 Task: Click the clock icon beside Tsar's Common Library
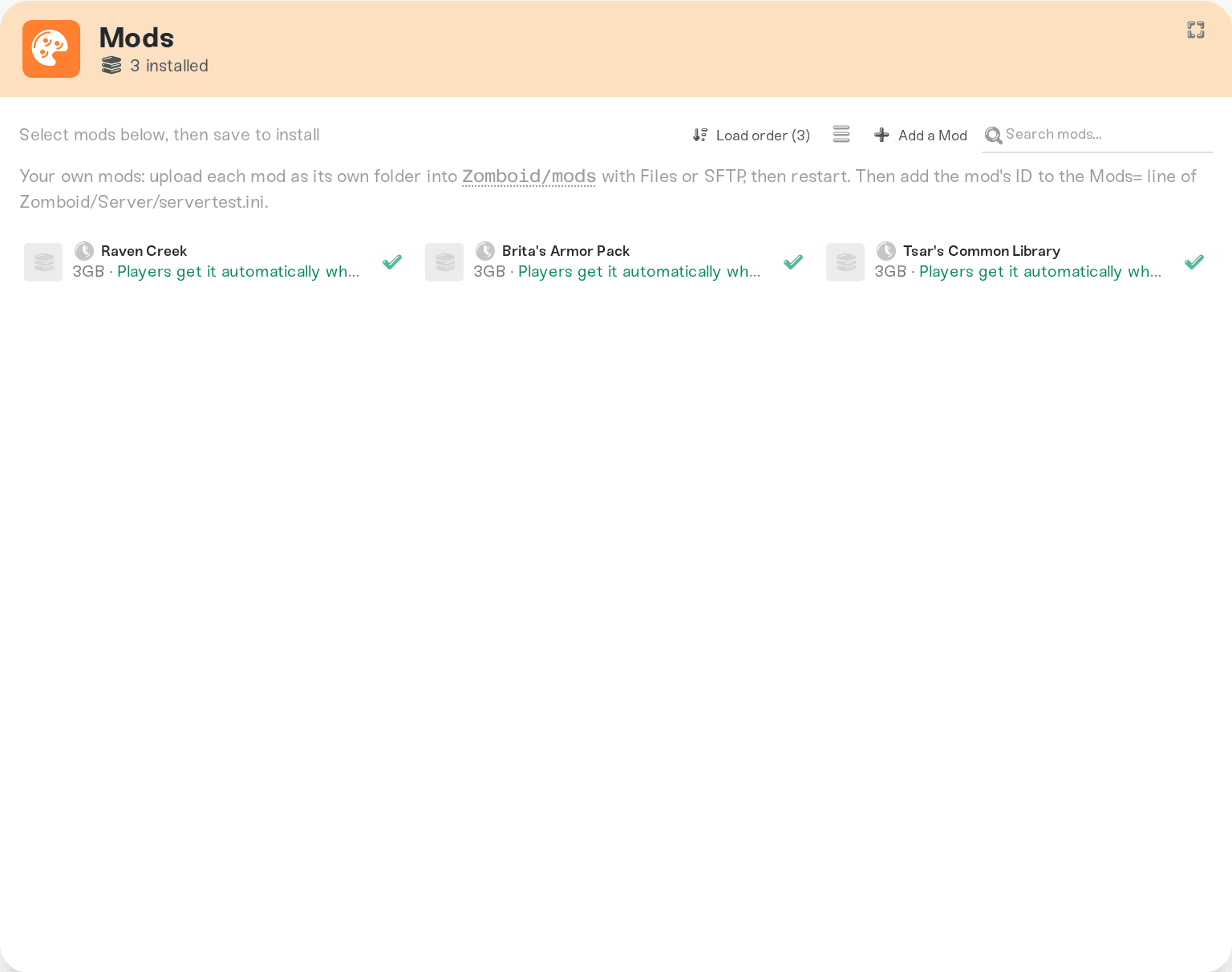pyautogui.click(x=886, y=251)
